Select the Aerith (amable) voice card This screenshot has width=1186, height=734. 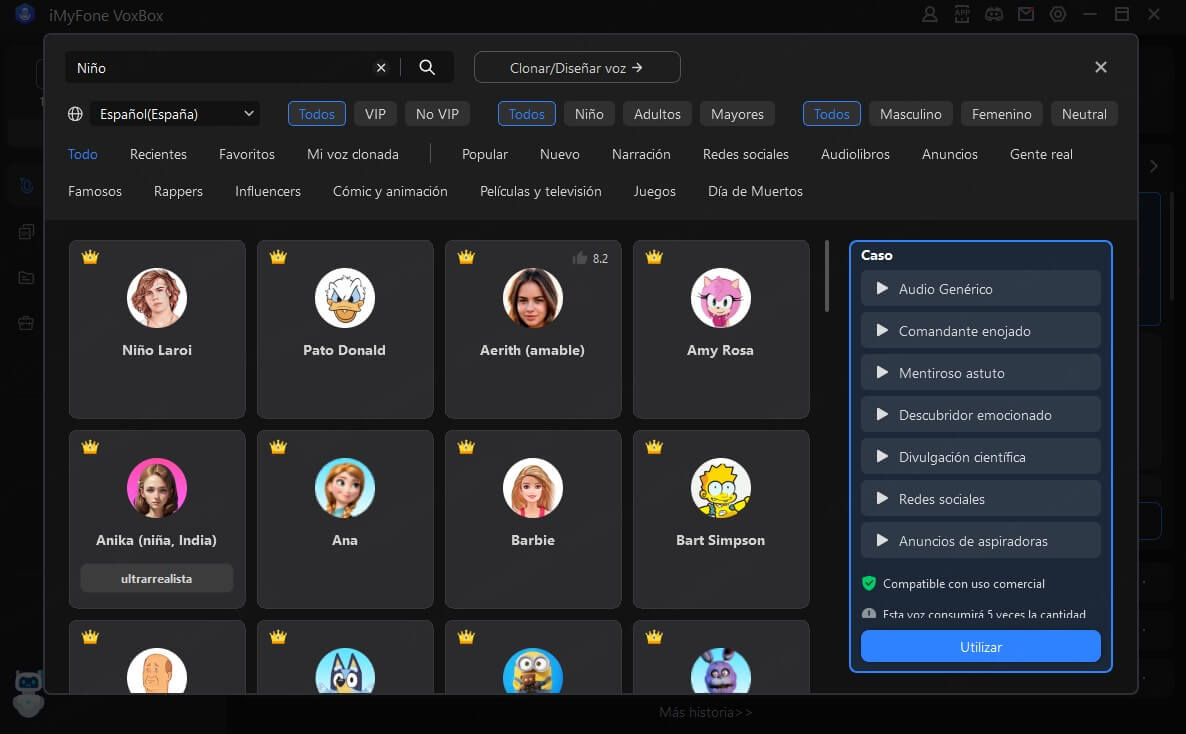[x=532, y=329]
